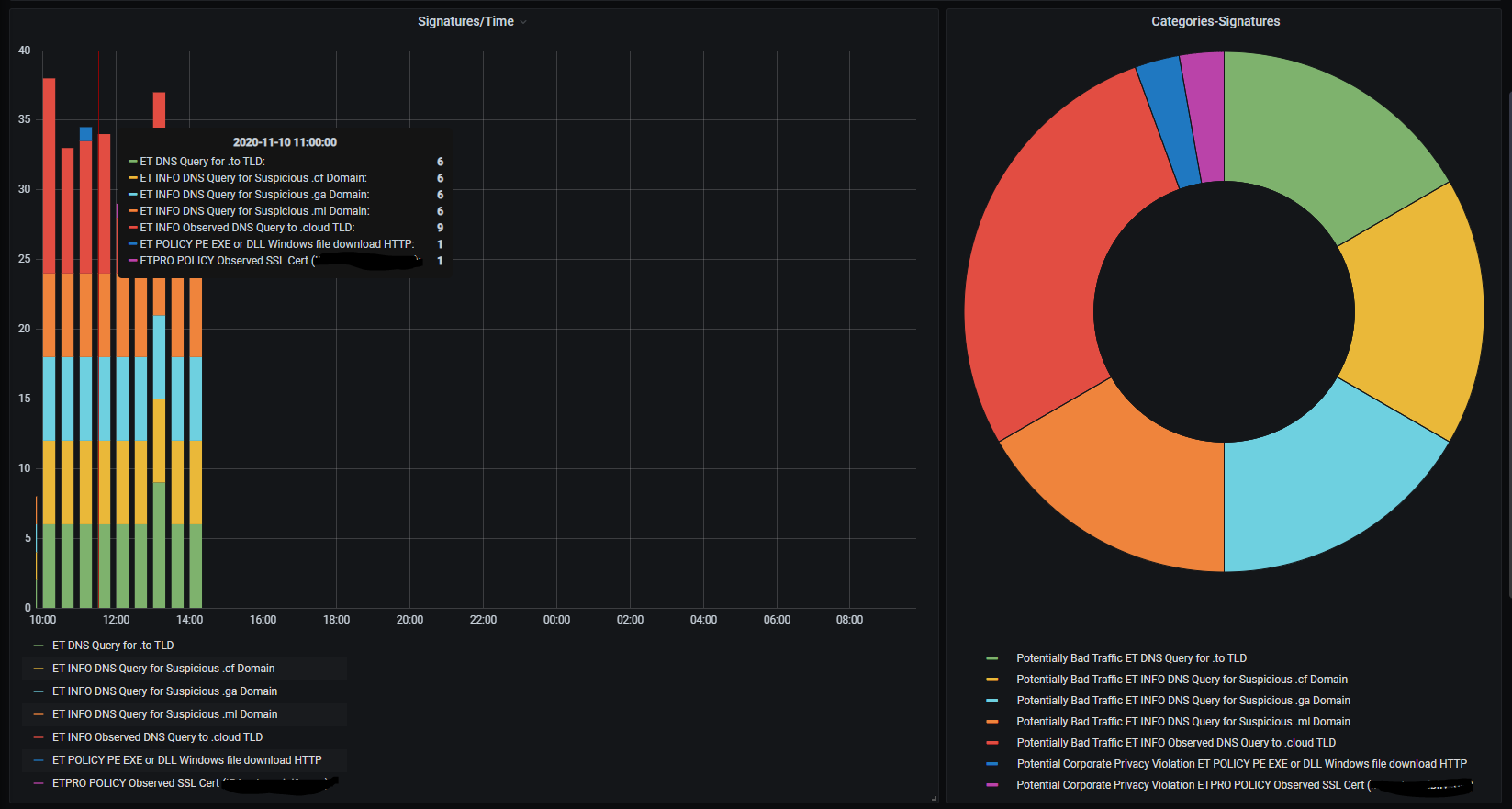The height and width of the screenshot is (809, 1512).
Task: Click the 40 label on the vertical axis
Action: click(x=24, y=51)
